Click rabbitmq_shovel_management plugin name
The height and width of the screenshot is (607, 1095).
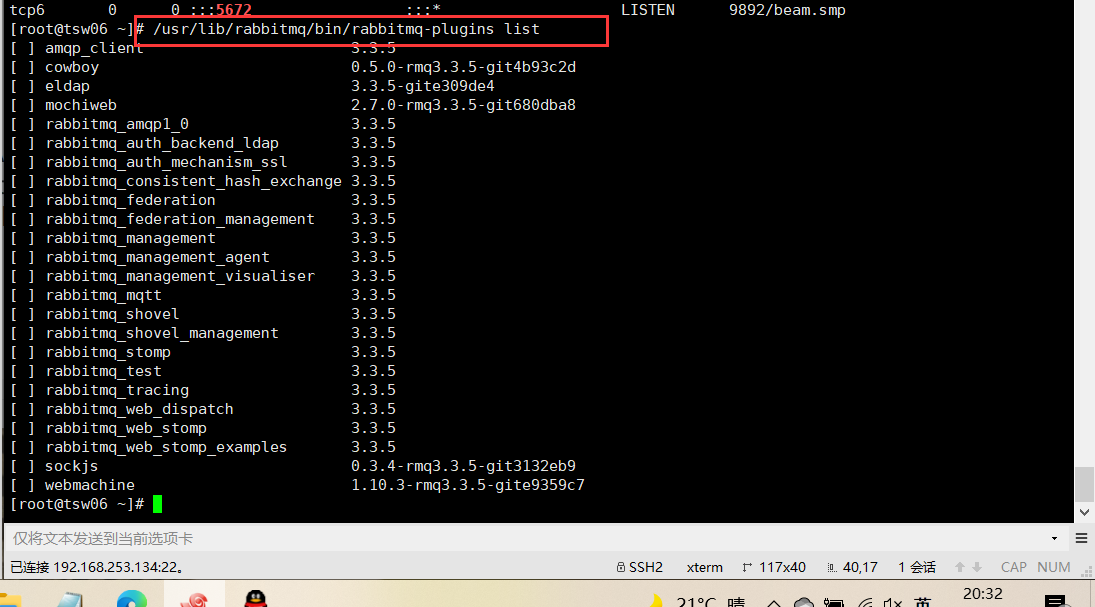[162, 333]
